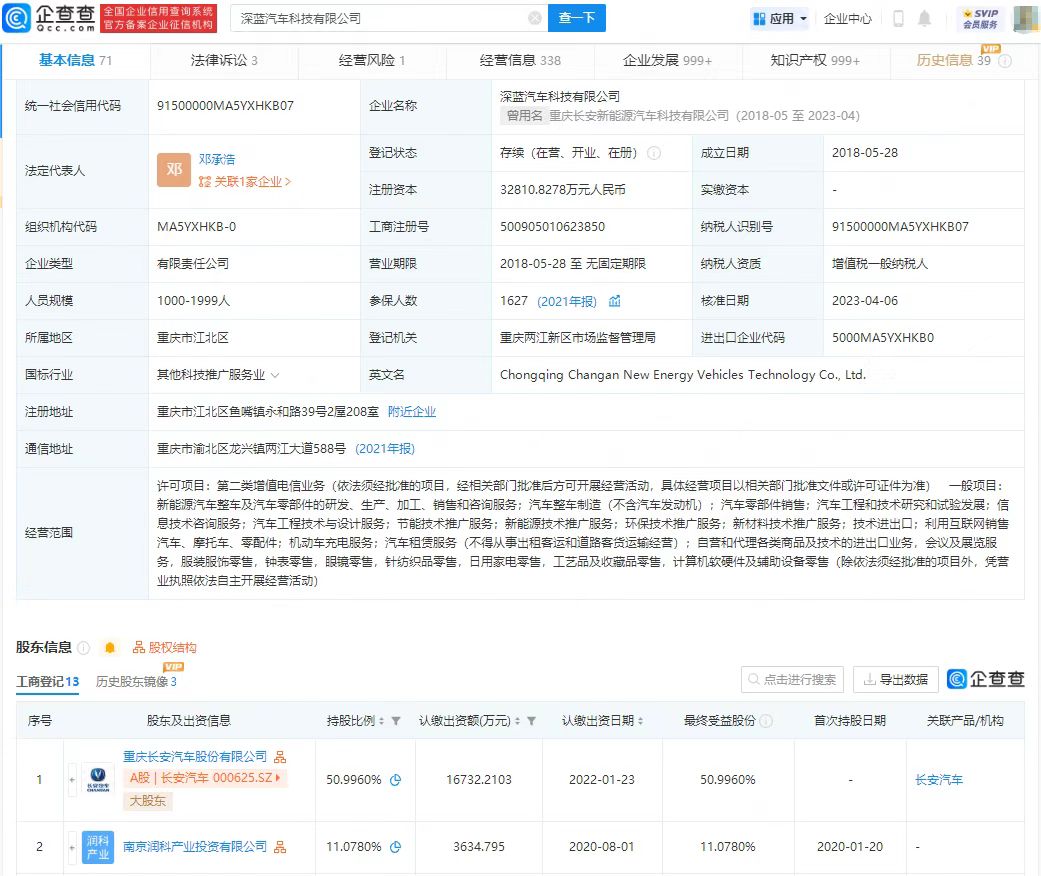
Task: Open SVIP 会员服务 from top bar
Action: 981,17
